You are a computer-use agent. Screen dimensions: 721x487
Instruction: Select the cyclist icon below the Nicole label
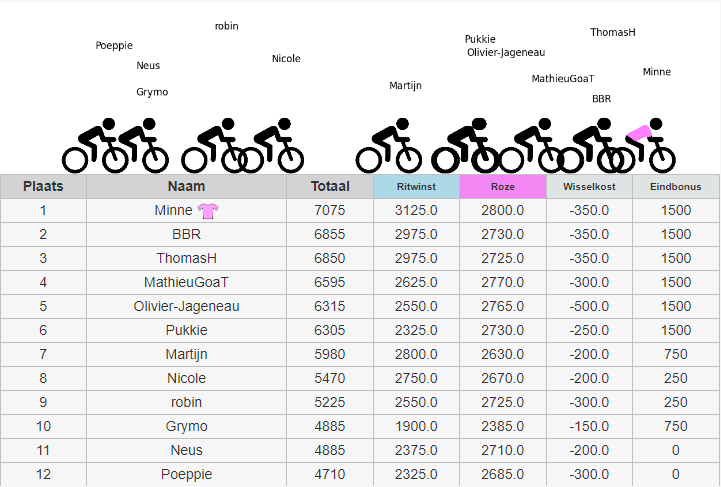[274, 147]
